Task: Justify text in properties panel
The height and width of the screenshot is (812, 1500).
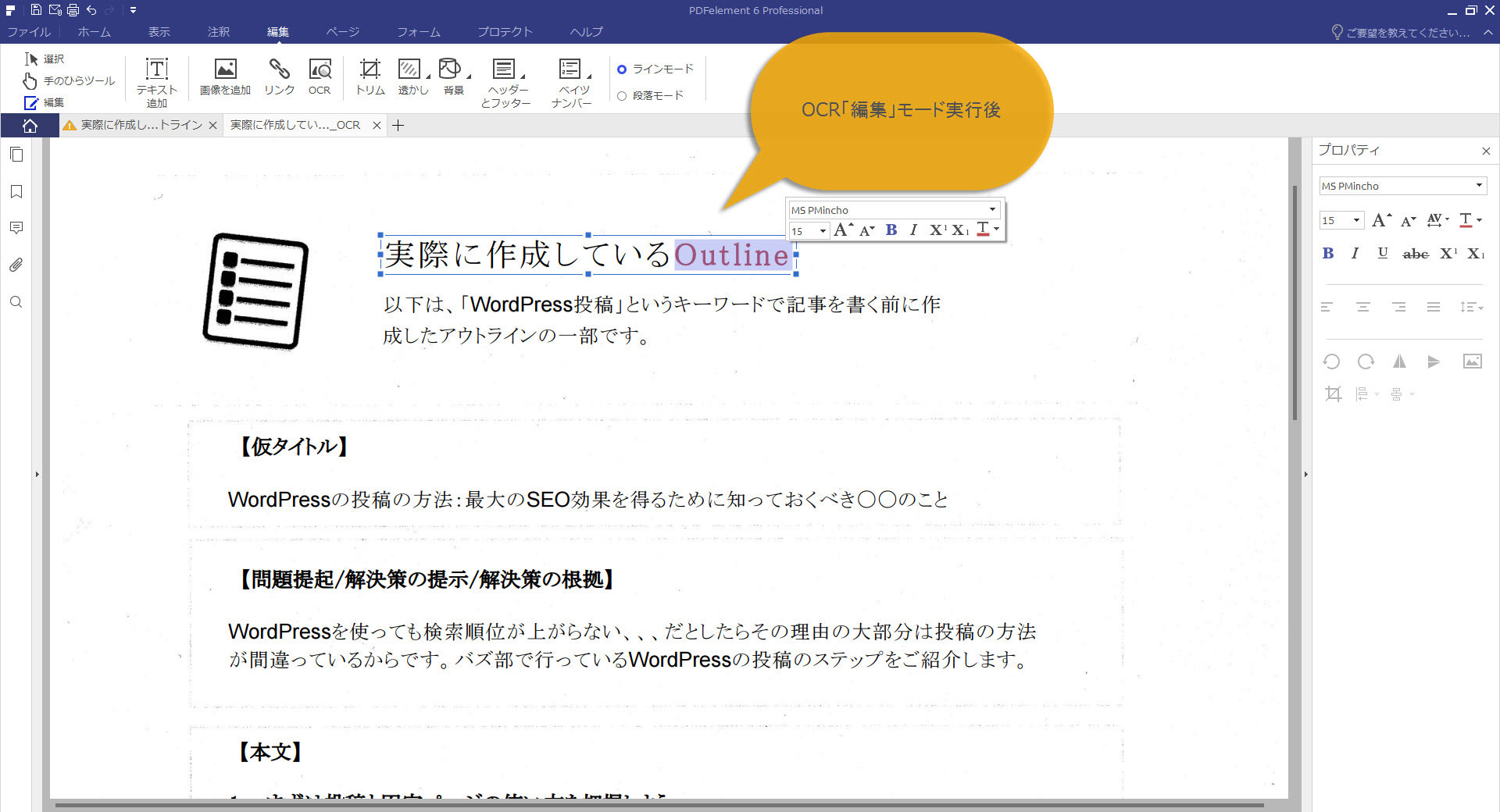Action: coord(1434,307)
